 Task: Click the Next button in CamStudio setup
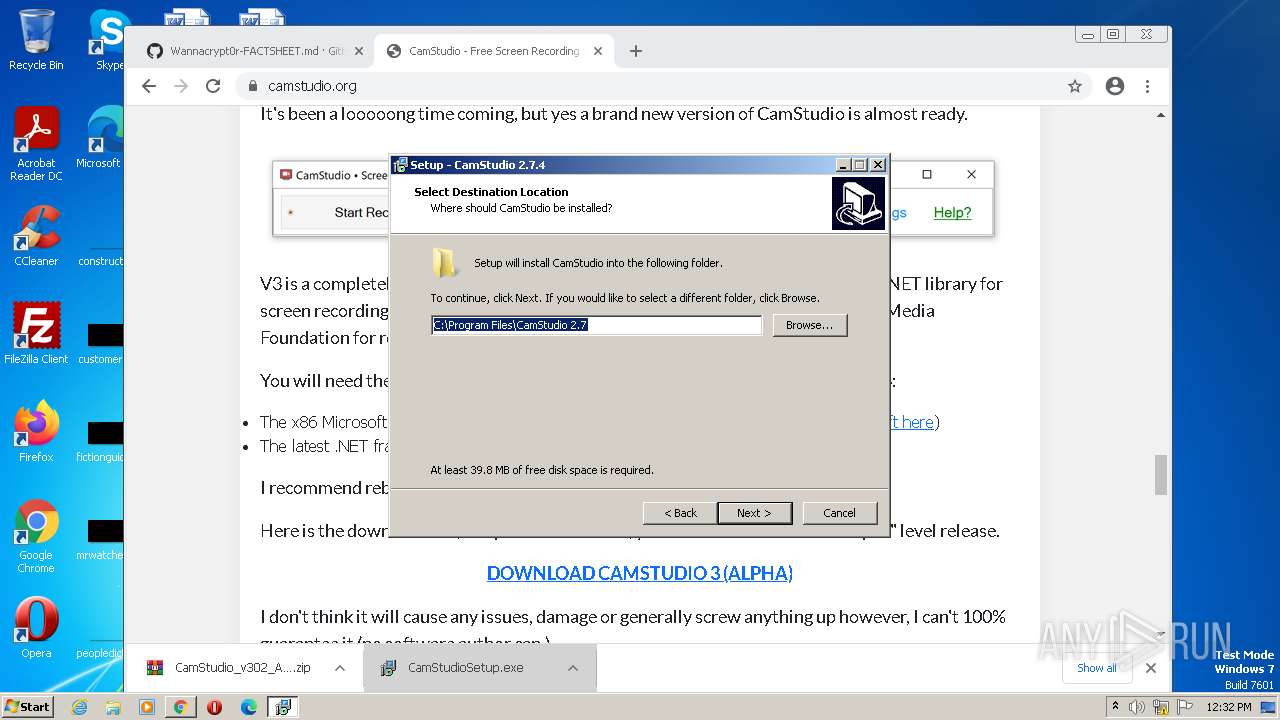pos(754,513)
